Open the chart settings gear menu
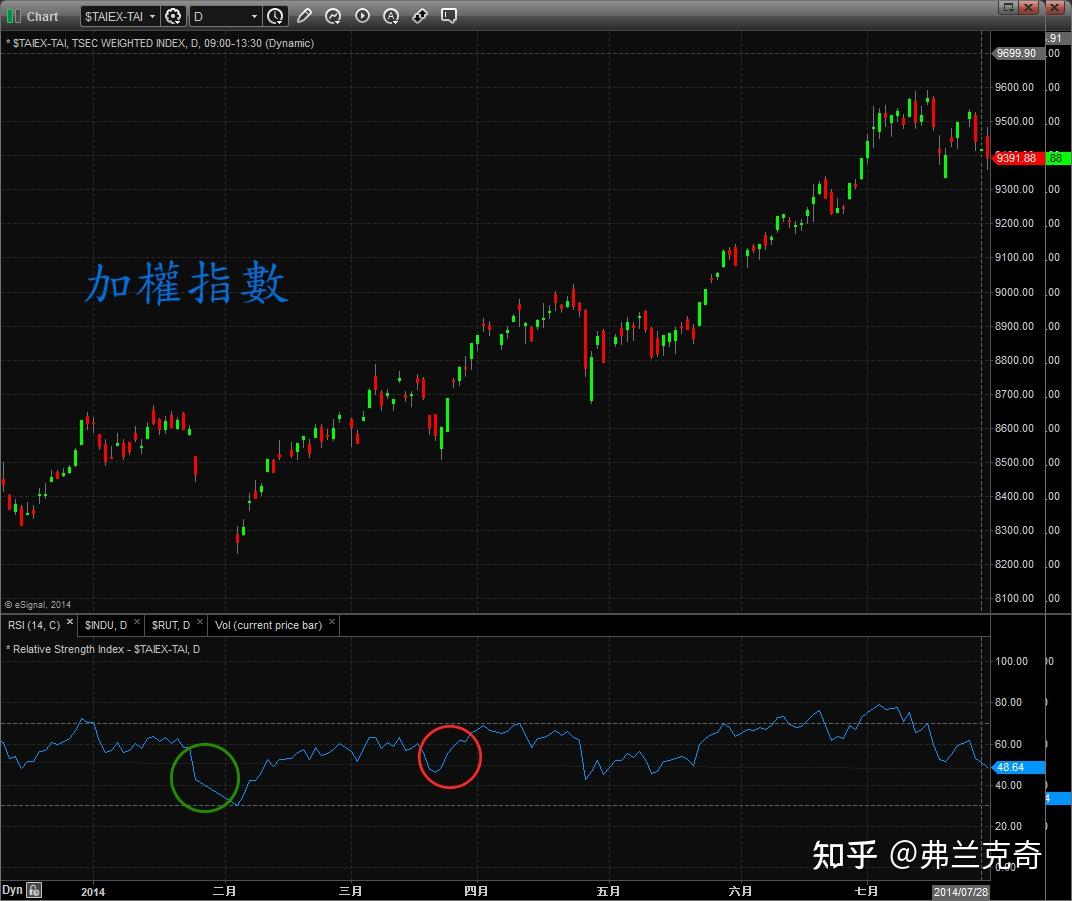 coord(174,16)
